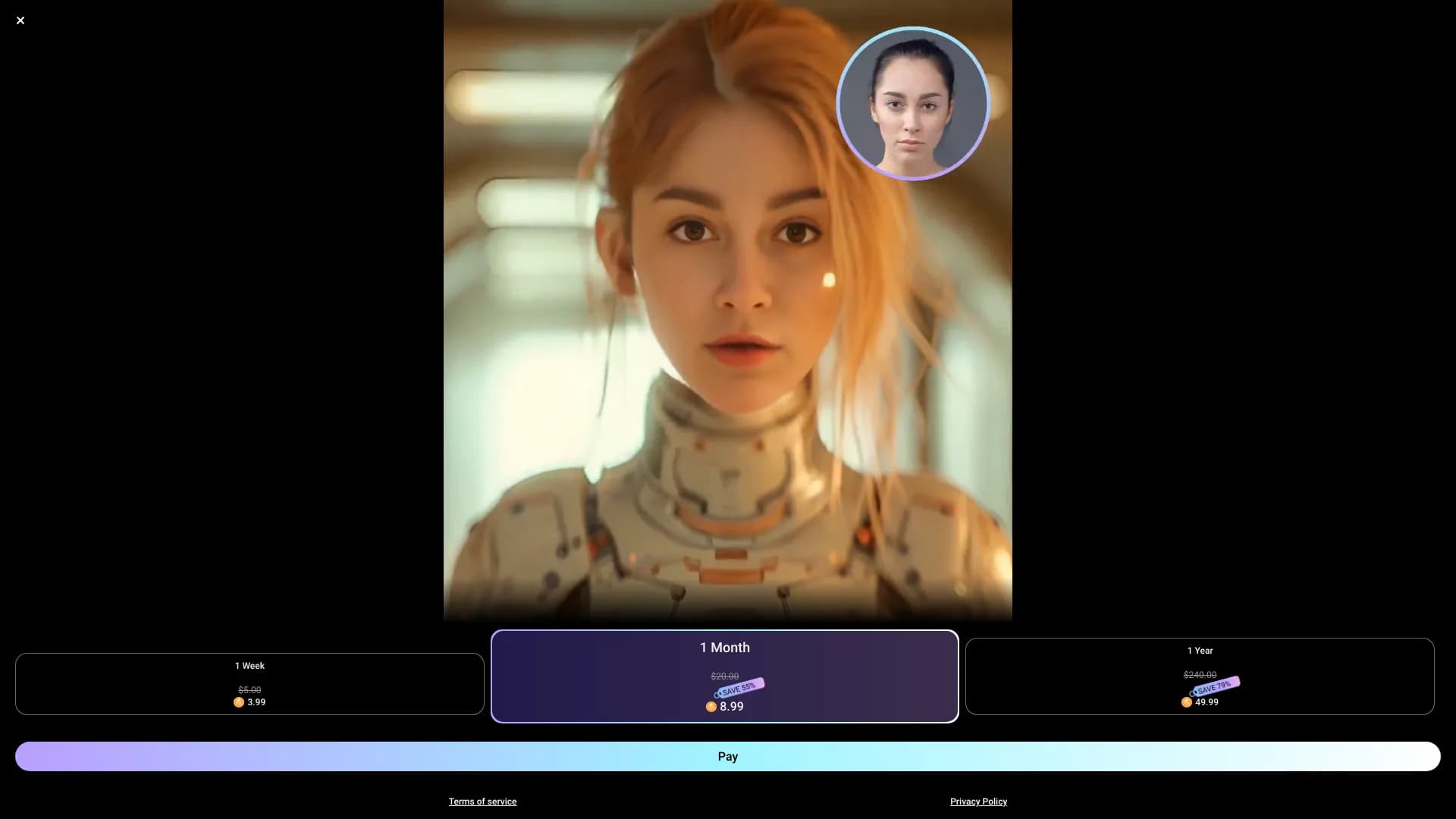Open the Terms of service page
The height and width of the screenshot is (819, 1456).
click(482, 801)
